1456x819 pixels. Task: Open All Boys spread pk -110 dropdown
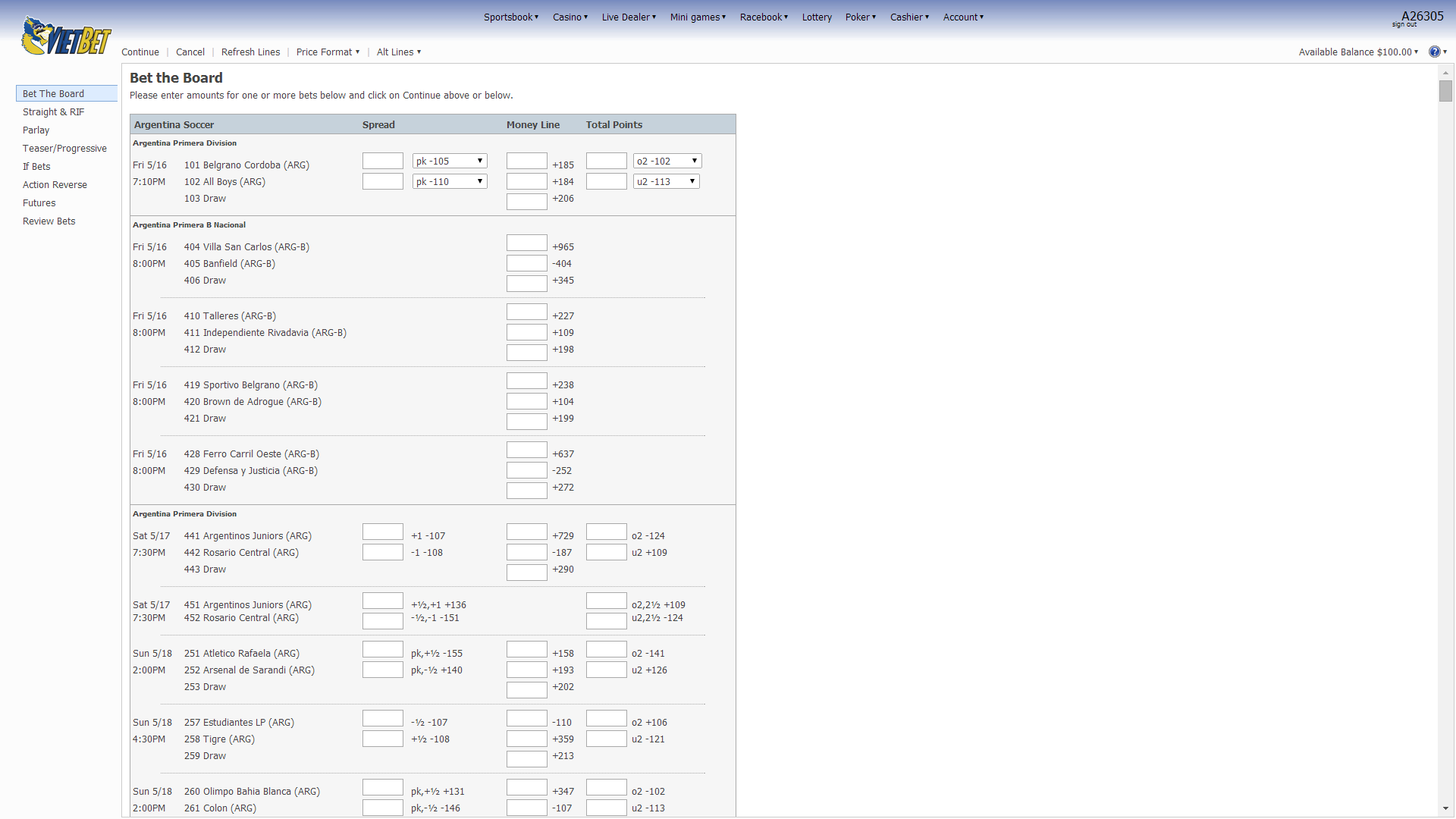click(450, 181)
